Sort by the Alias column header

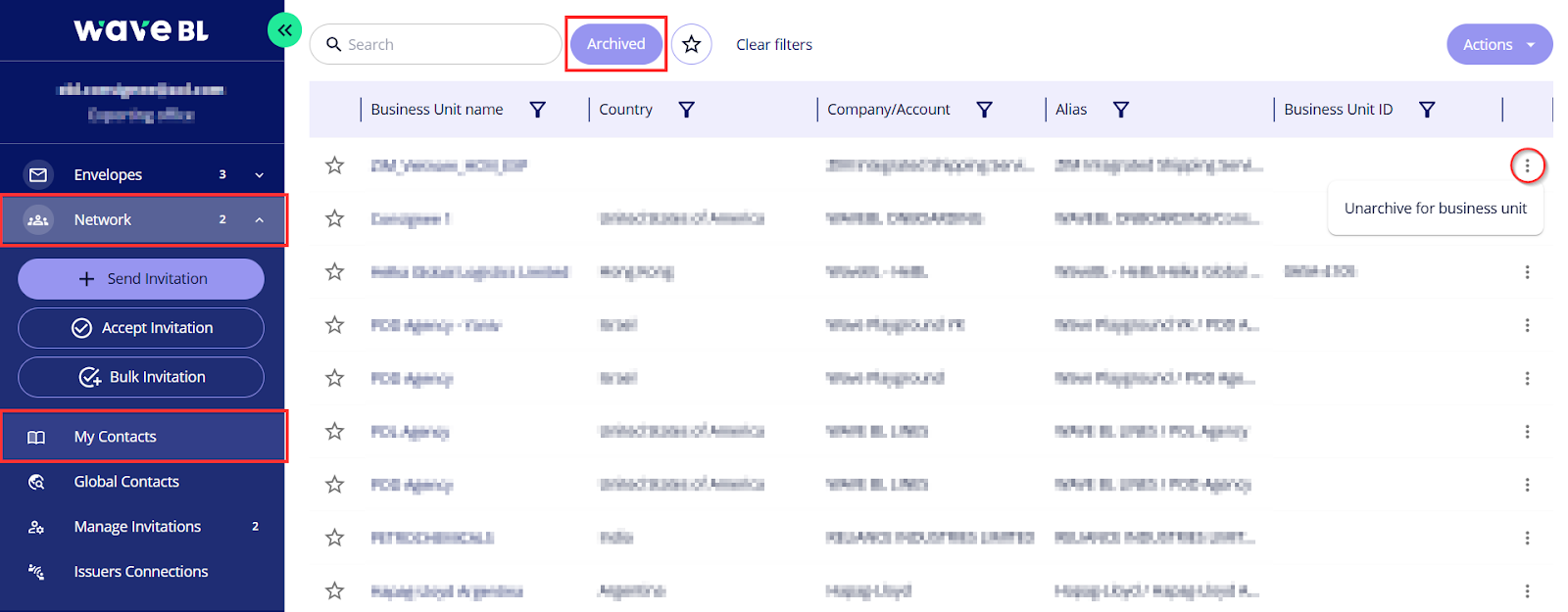1071,110
